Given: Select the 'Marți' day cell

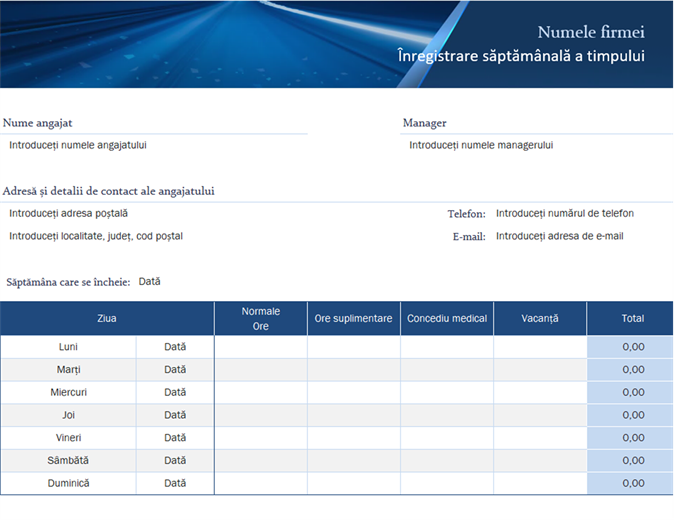Looking at the screenshot, I should point(68,370).
